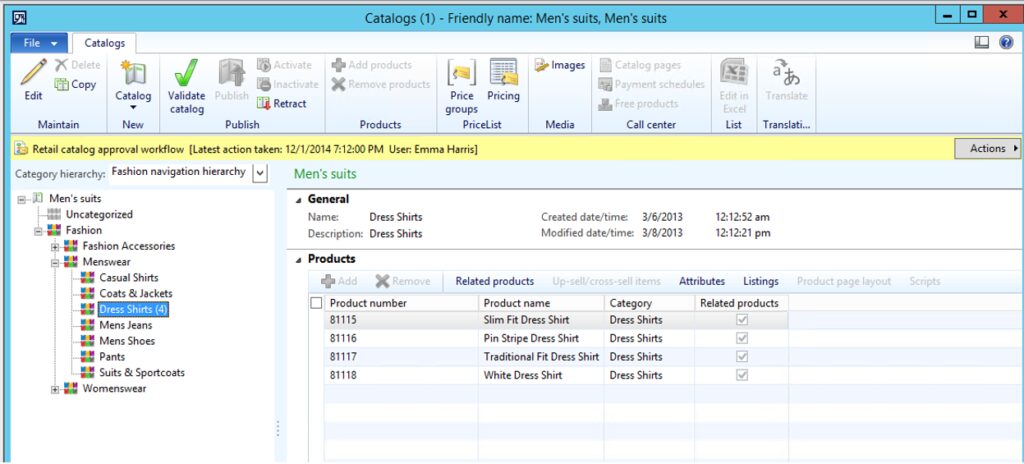This screenshot has width=1024, height=464.
Task: Open the File menu
Action: point(38,43)
